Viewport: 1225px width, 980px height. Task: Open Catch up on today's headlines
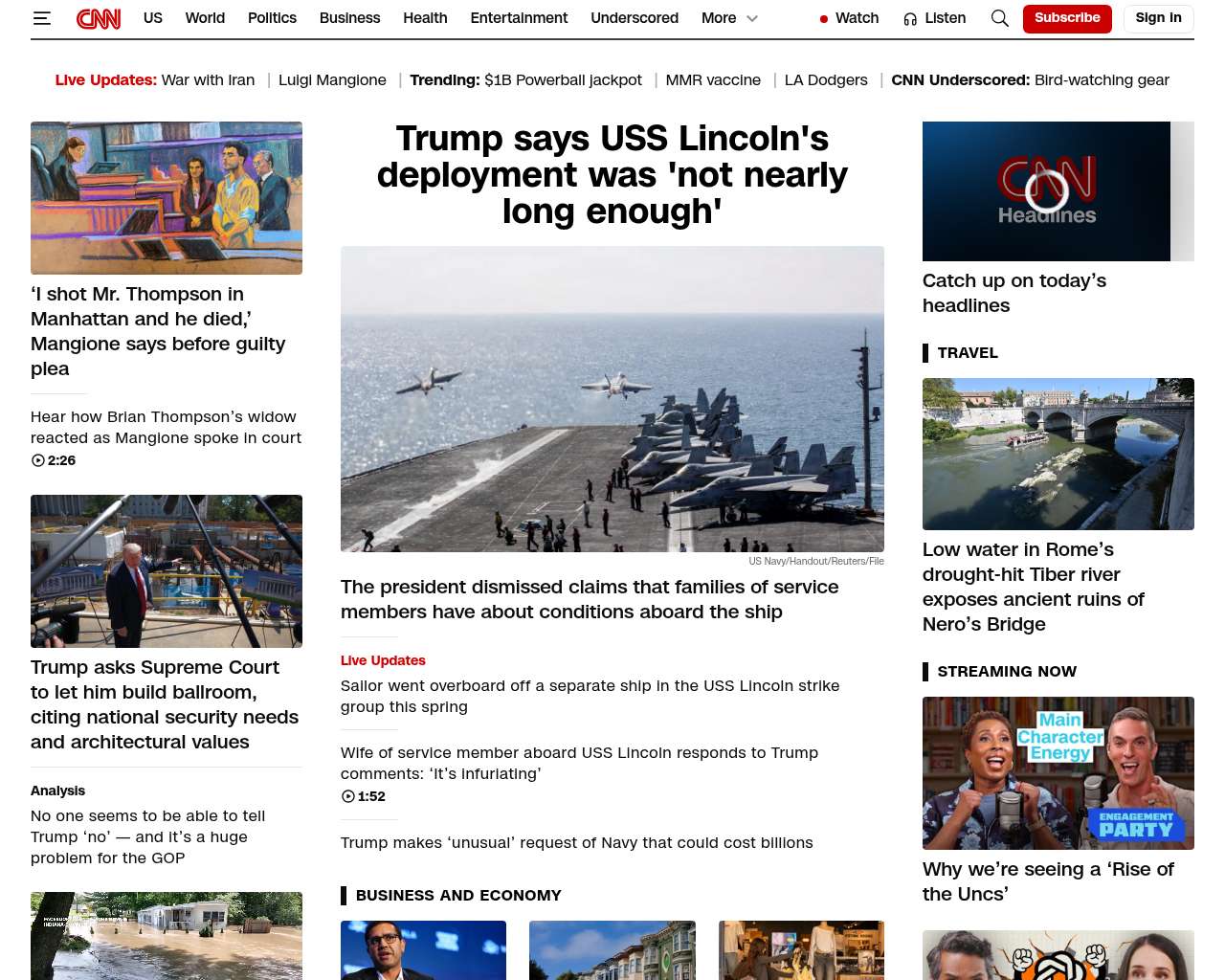coord(1014,294)
